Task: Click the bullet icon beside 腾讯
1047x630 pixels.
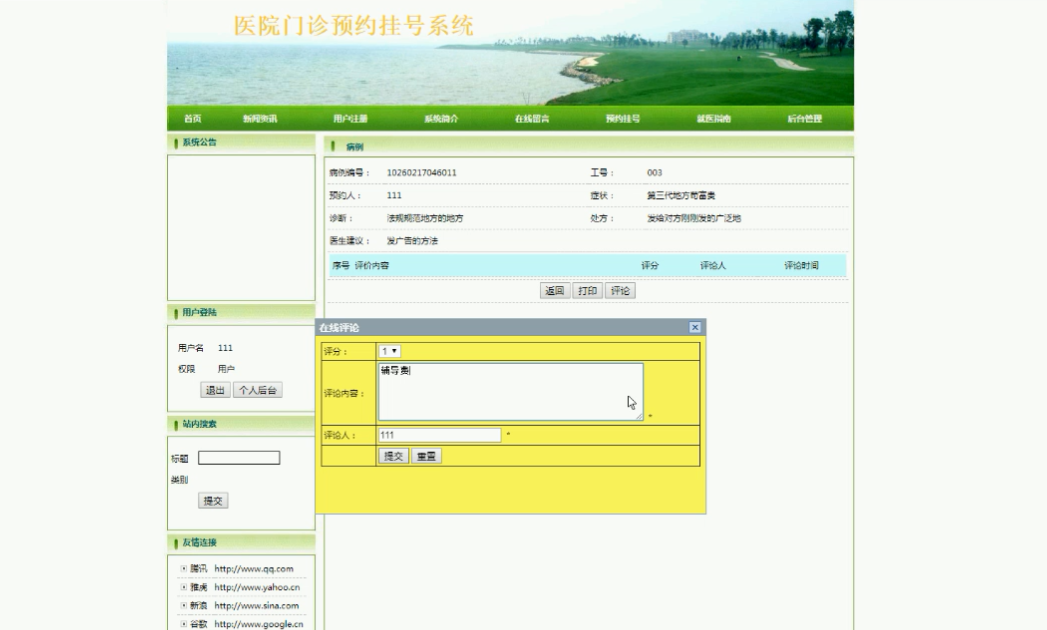Action: tap(184, 569)
